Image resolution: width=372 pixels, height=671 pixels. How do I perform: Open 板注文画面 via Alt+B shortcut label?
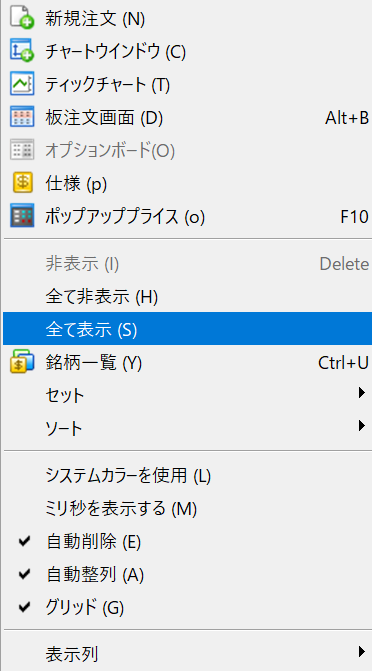tap(347, 118)
